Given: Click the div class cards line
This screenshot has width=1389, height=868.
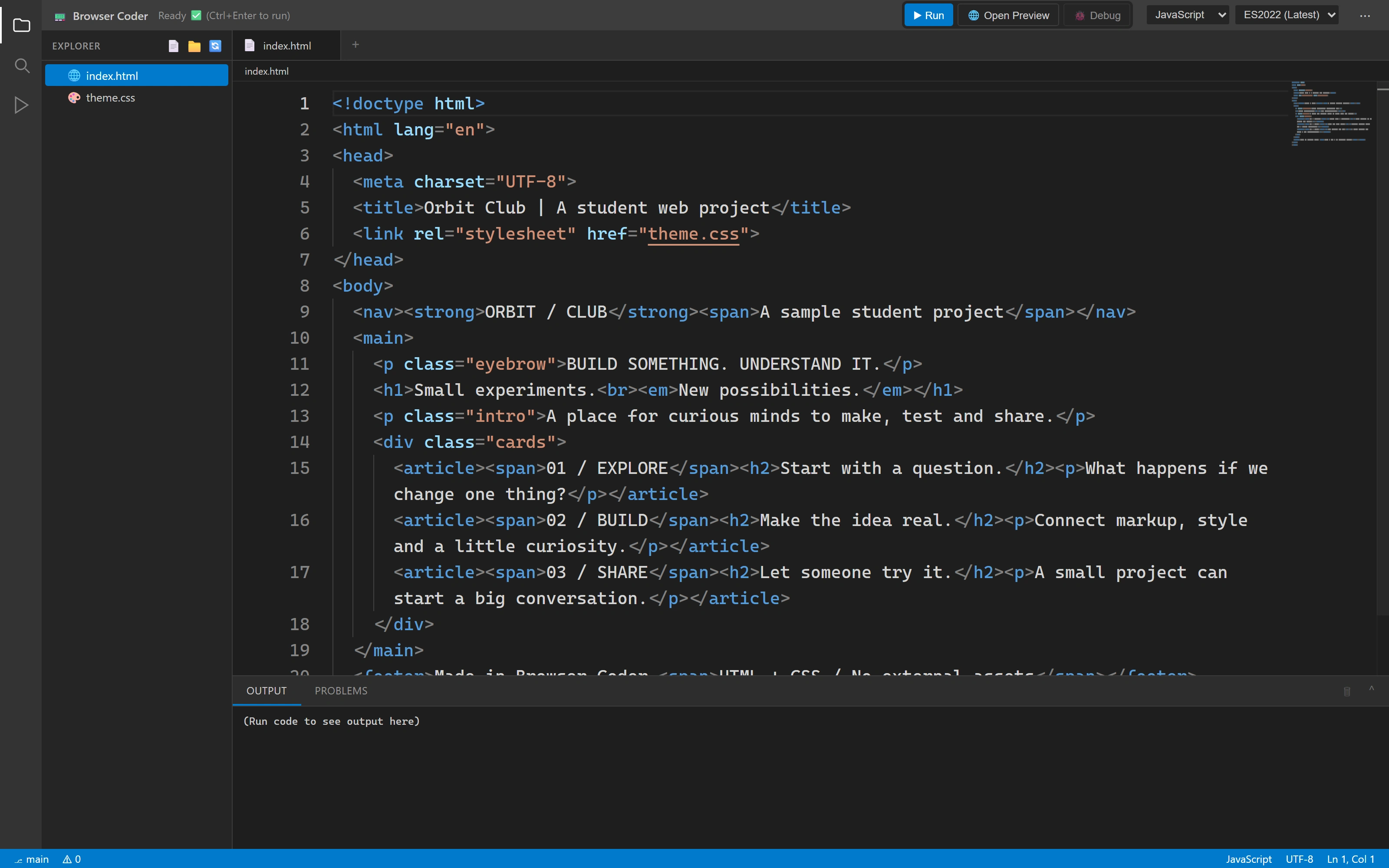Looking at the screenshot, I should [x=470, y=441].
